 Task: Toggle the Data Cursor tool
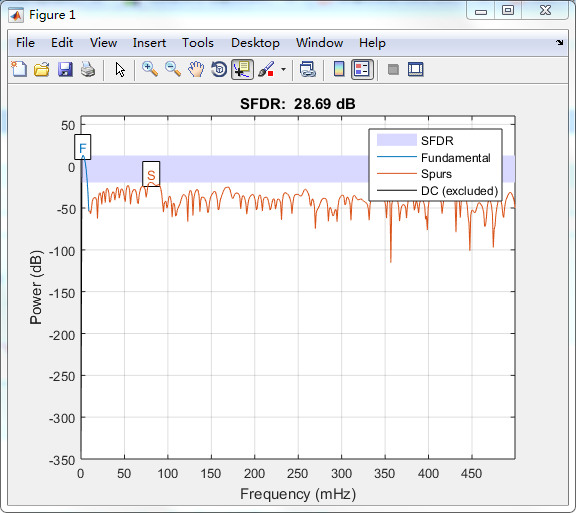(x=242, y=69)
